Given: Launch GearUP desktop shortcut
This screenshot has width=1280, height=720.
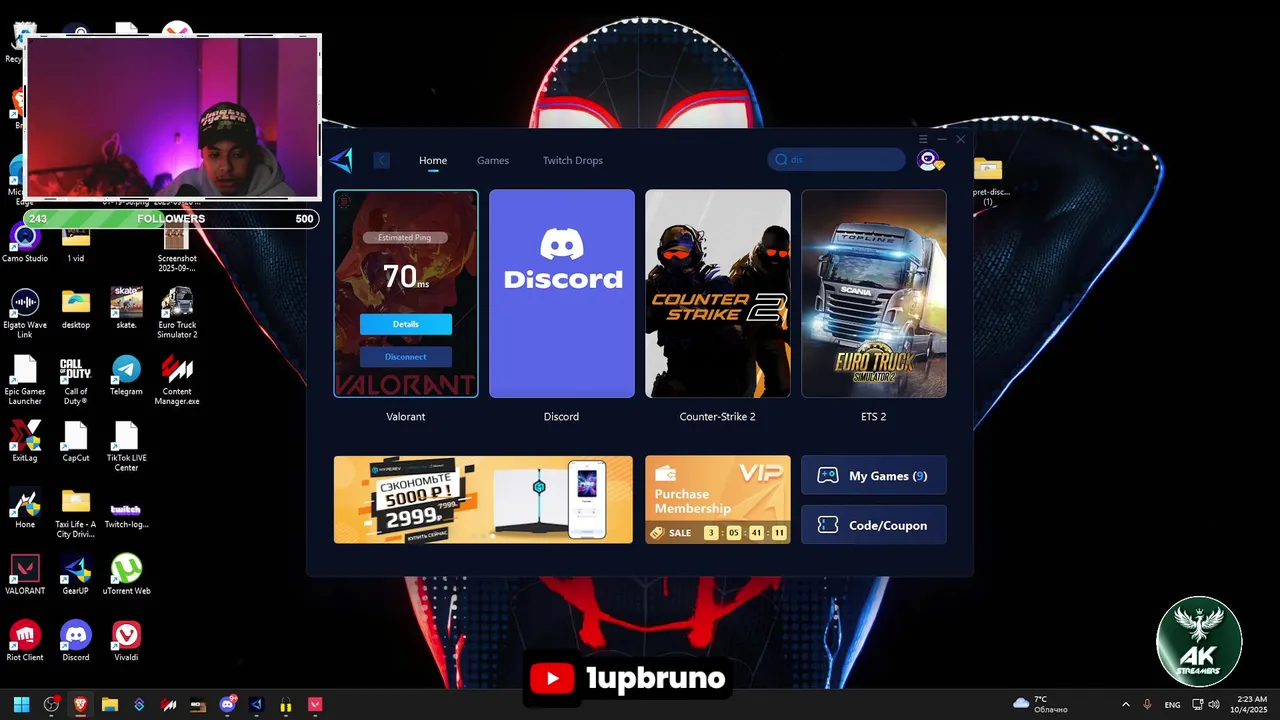Looking at the screenshot, I should coord(76,575).
